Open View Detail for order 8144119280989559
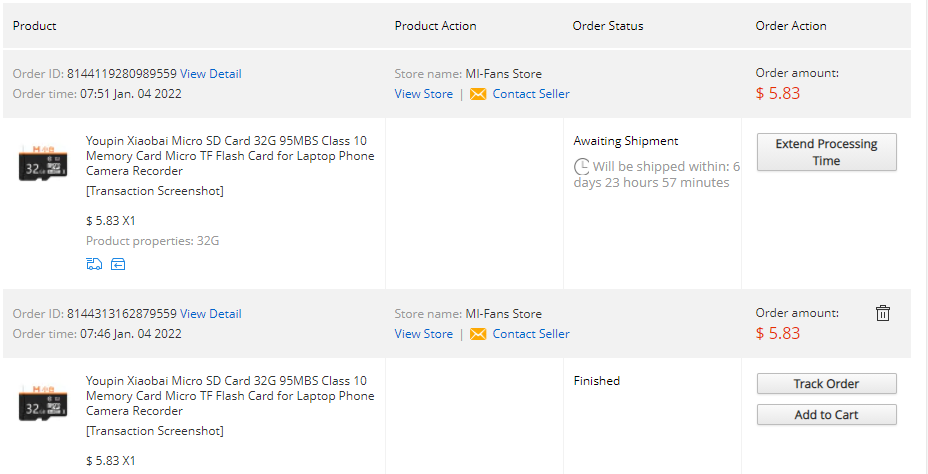This screenshot has height=474, width=928. tap(211, 74)
